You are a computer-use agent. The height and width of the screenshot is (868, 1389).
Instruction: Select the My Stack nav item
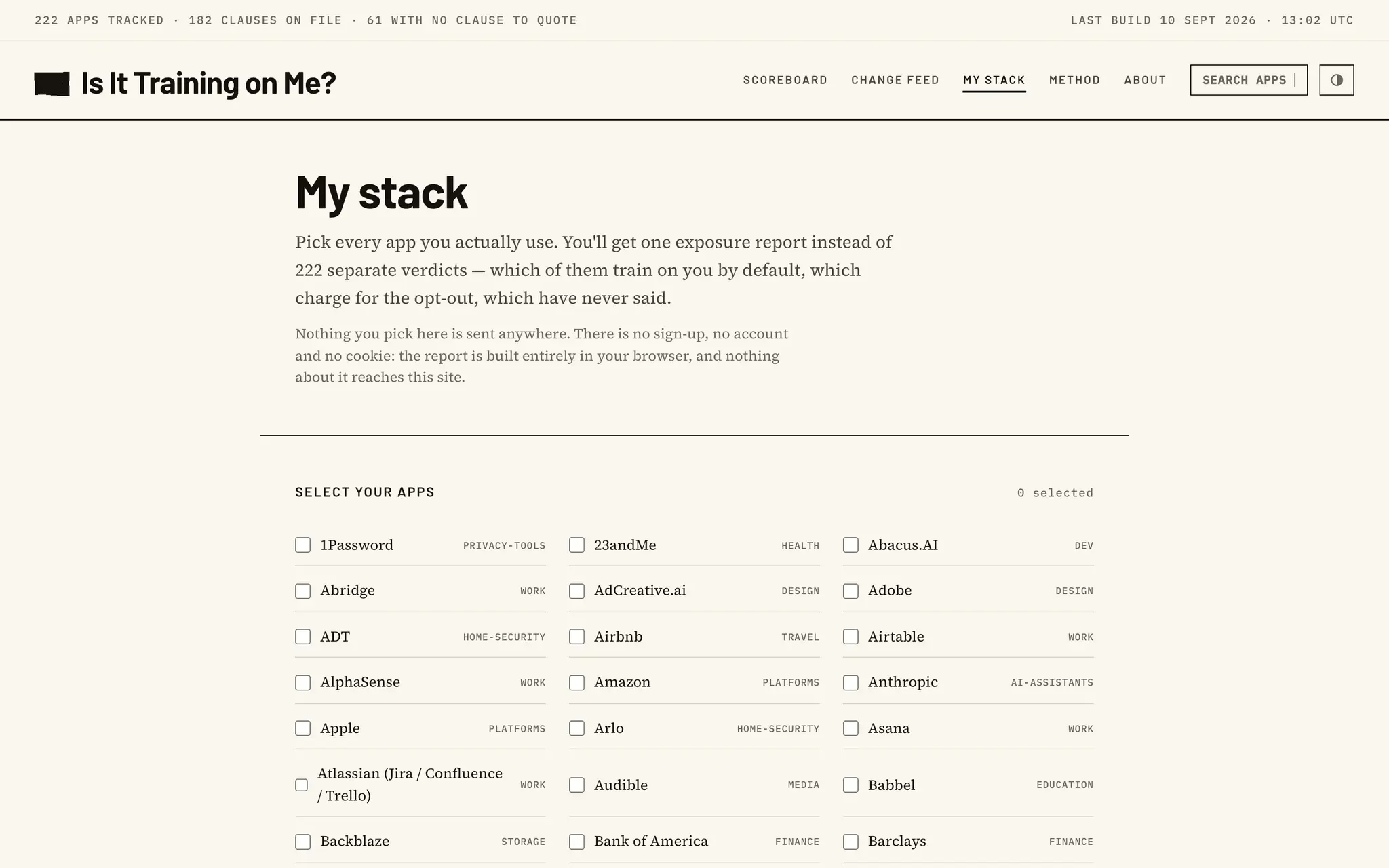(x=994, y=80)
